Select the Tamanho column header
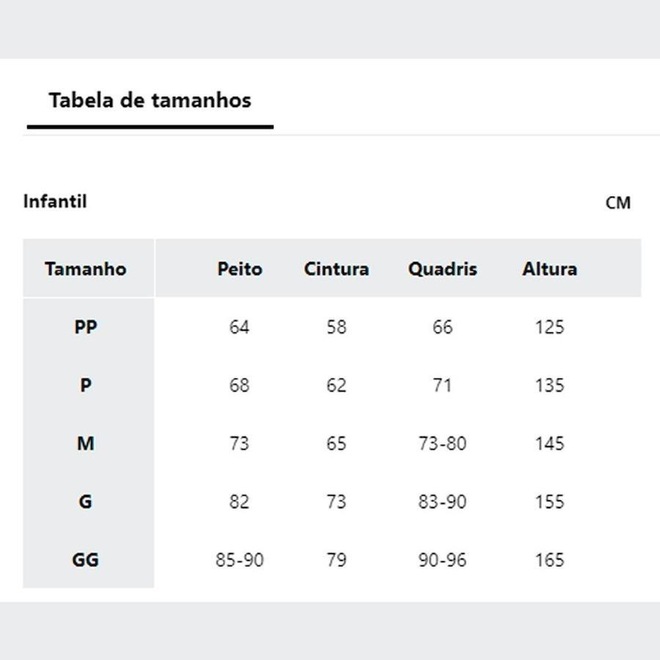Image resolution: width=660 pixels, height=660 pixels. 86,269
